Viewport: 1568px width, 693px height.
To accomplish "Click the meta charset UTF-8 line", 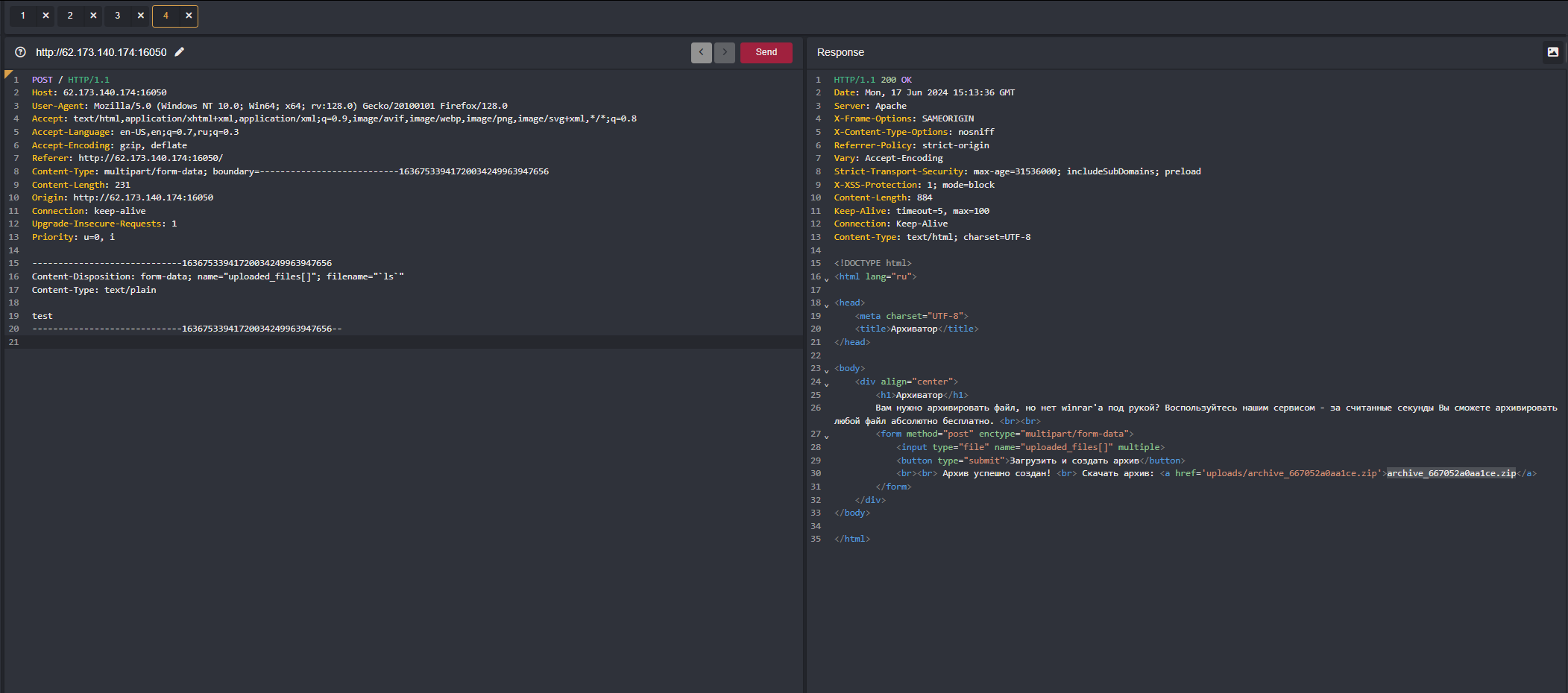I will click(x=911, y=316).
